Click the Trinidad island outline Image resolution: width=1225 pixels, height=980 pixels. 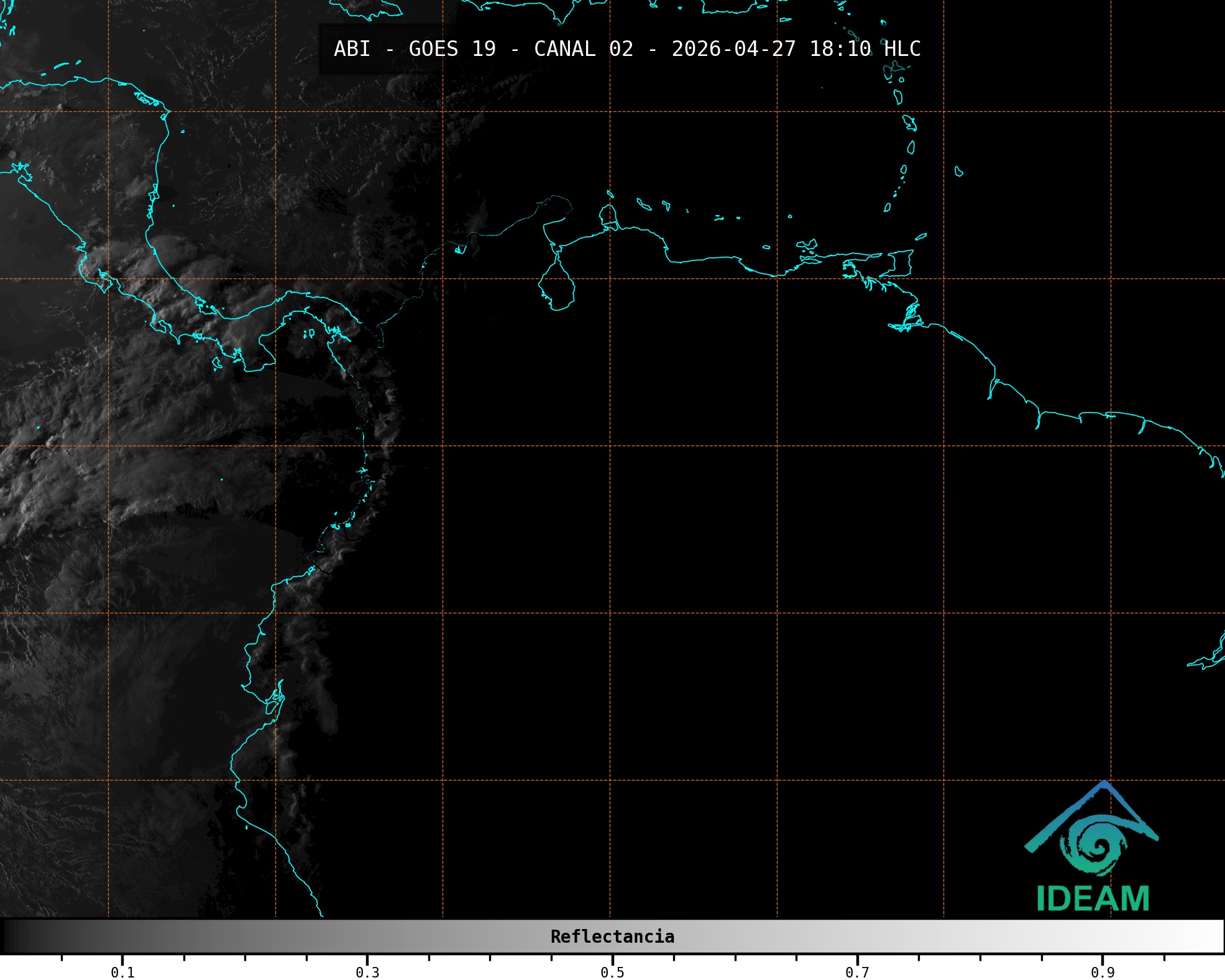tap(901, 263)
